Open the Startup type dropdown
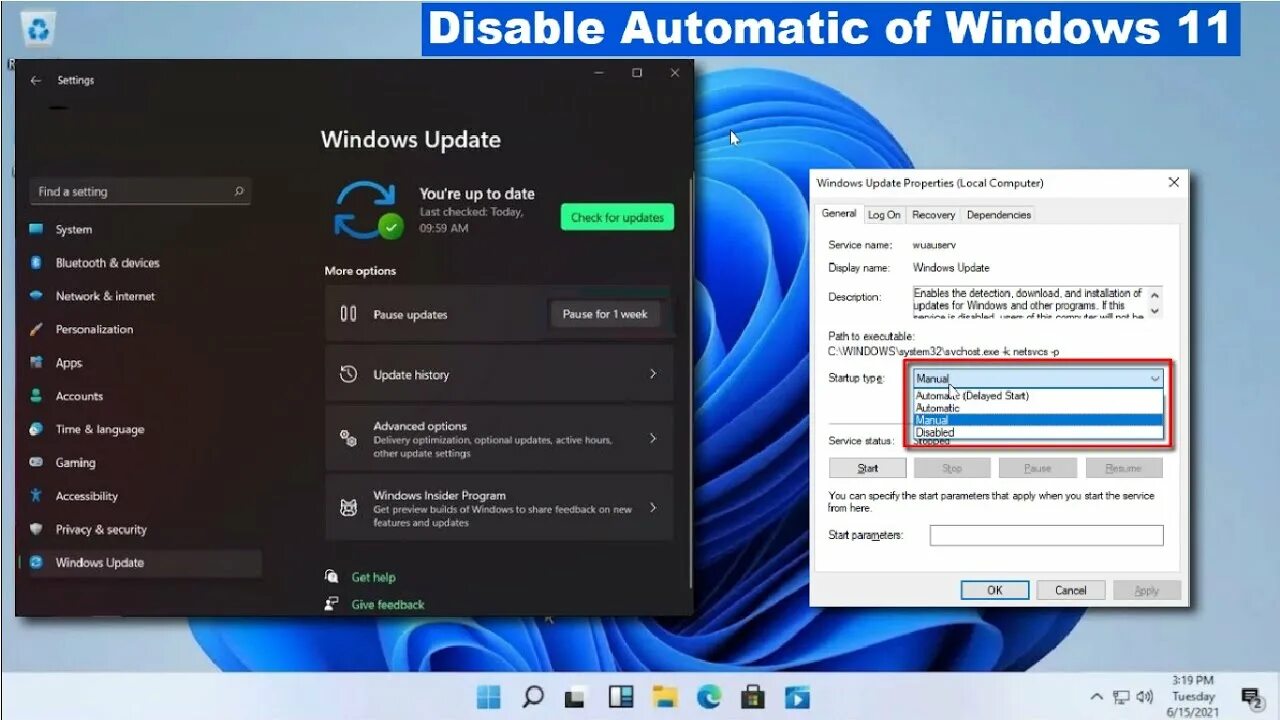The width and height of the screenshot is (1280, 720). click(1038, 378)
